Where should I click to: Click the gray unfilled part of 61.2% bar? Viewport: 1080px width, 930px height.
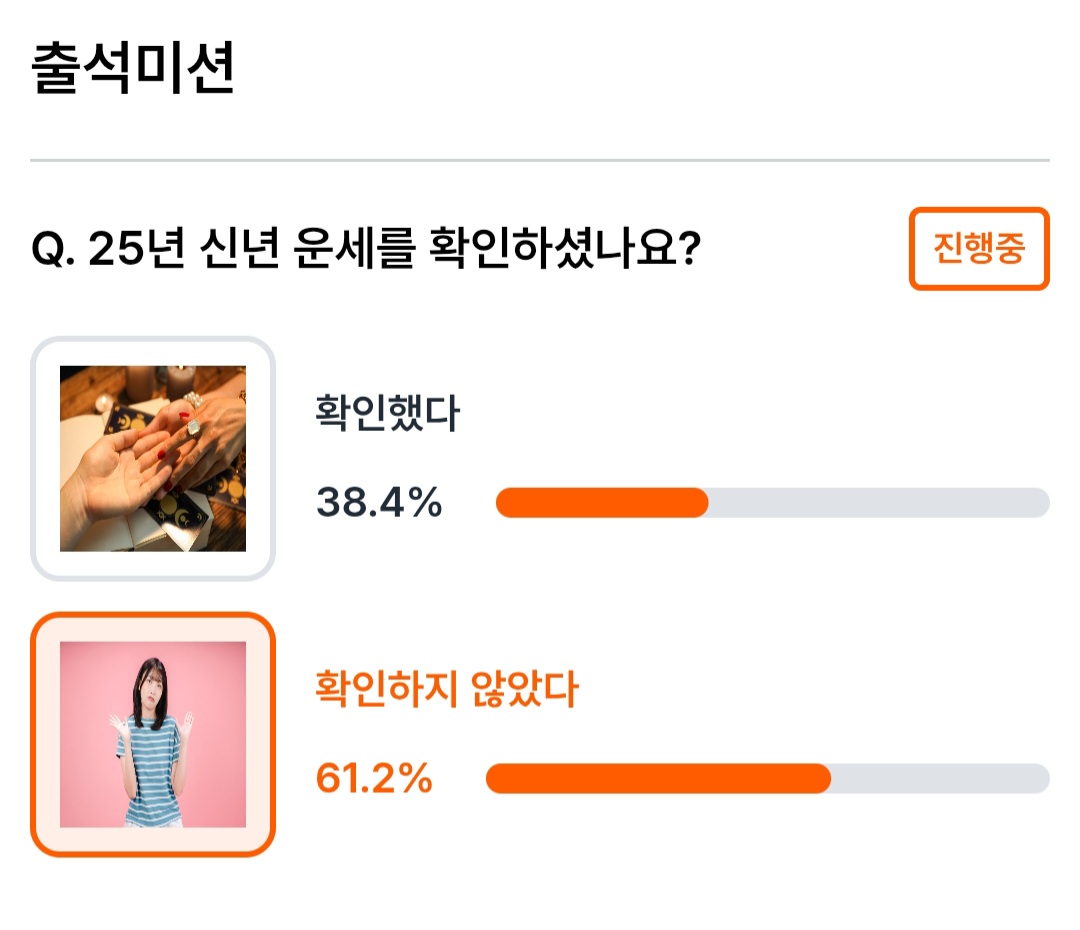[x=940, y=778]
